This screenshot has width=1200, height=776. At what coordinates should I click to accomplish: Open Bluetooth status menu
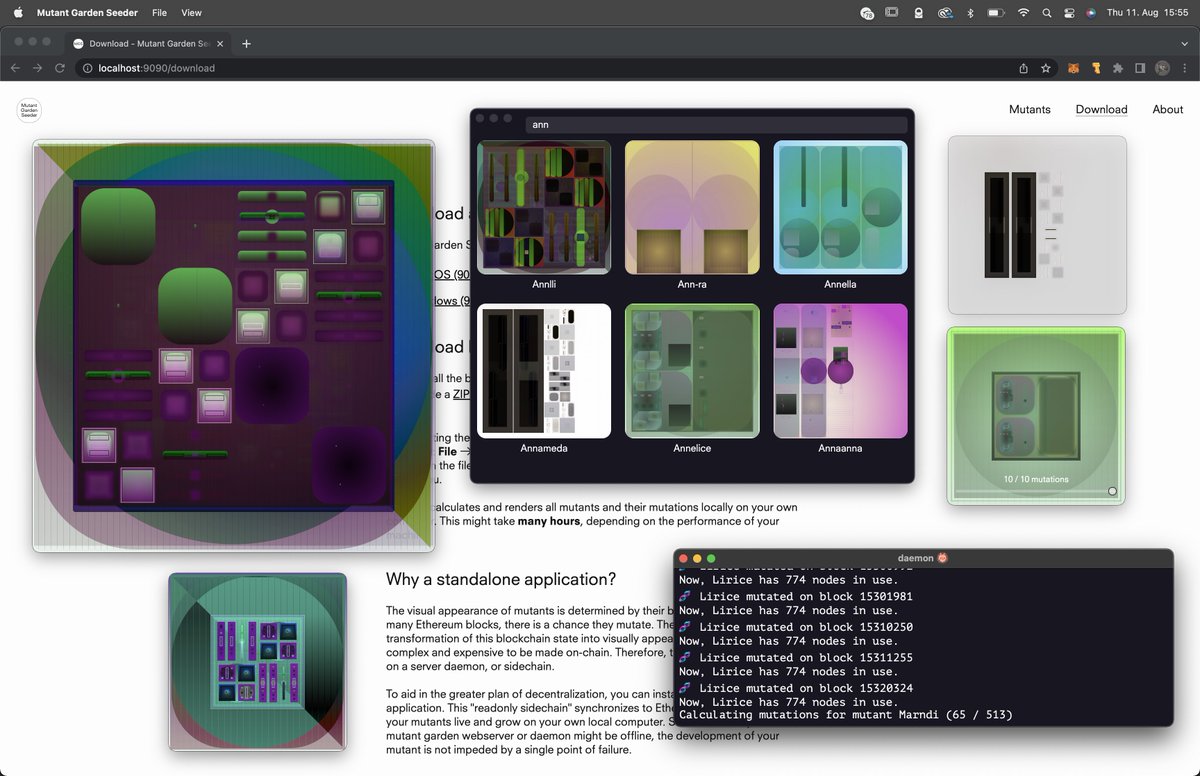[970, 13]
